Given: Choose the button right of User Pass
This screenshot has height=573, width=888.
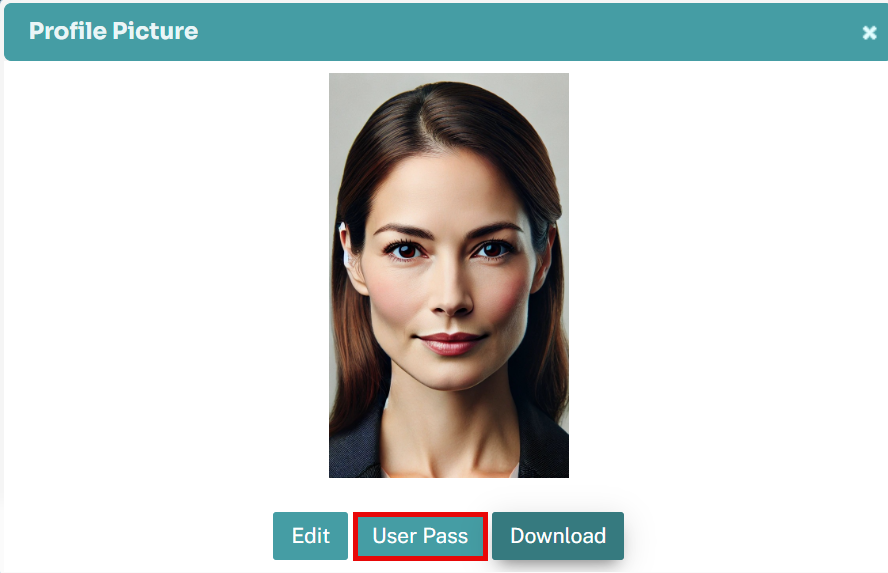Looking at the screenshot, I should (558, 536).
